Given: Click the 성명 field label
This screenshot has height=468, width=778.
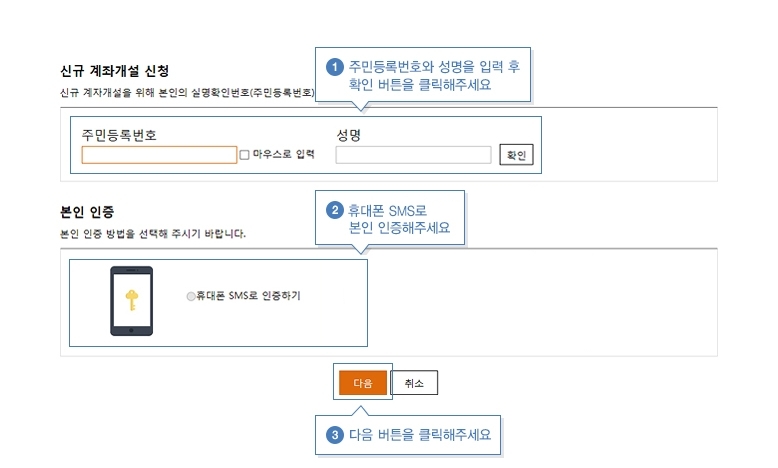Looking at the screenshot, I should click(x=348, y=135).
